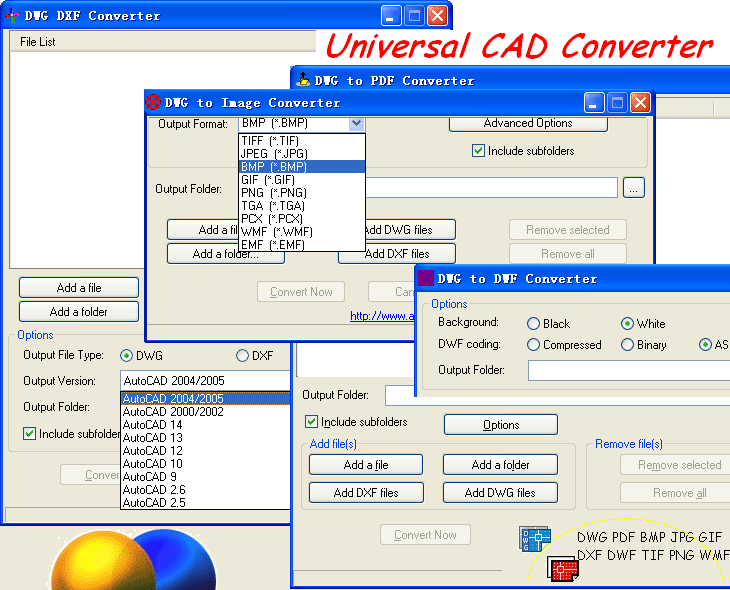Click the File List column header
This screenshot has width=730, height=590.
163,42
